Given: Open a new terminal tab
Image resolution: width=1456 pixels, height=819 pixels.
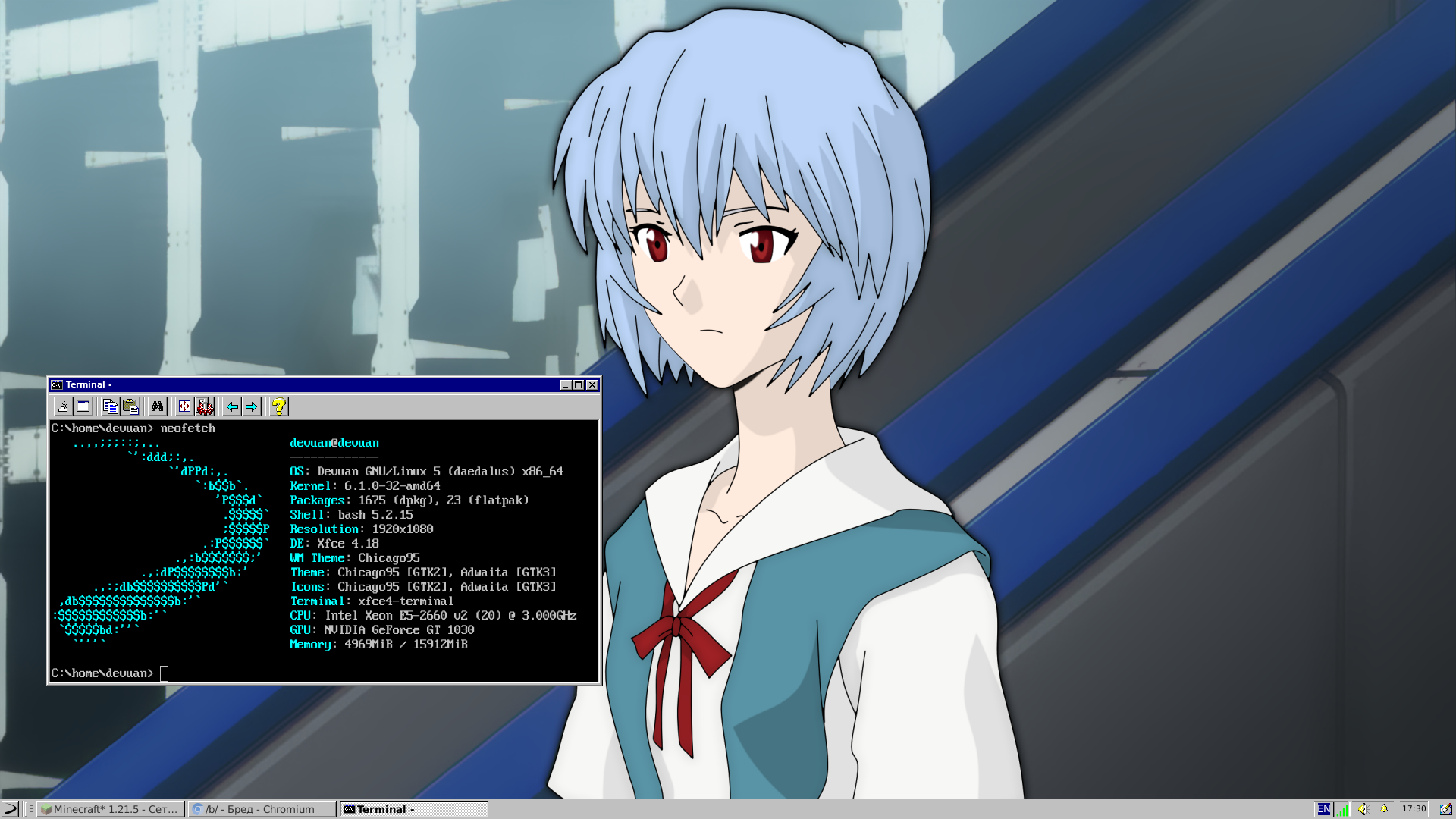Looking at the screenshot, I should (64, 406).
